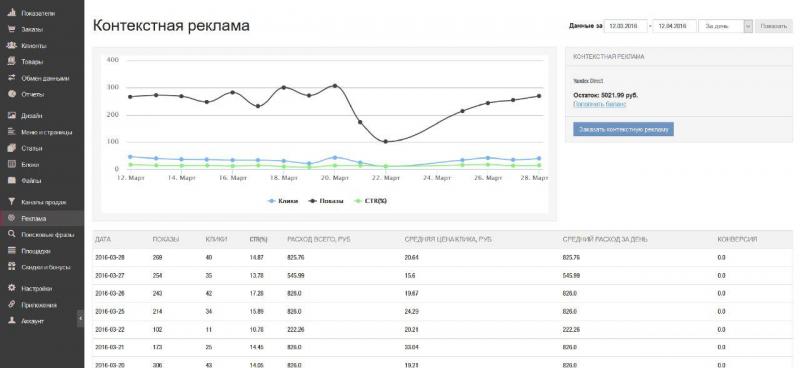The width and height of the screenshot is (800, 368).
Task: Select date cell 2016-03-28
Action: (110, 258)
